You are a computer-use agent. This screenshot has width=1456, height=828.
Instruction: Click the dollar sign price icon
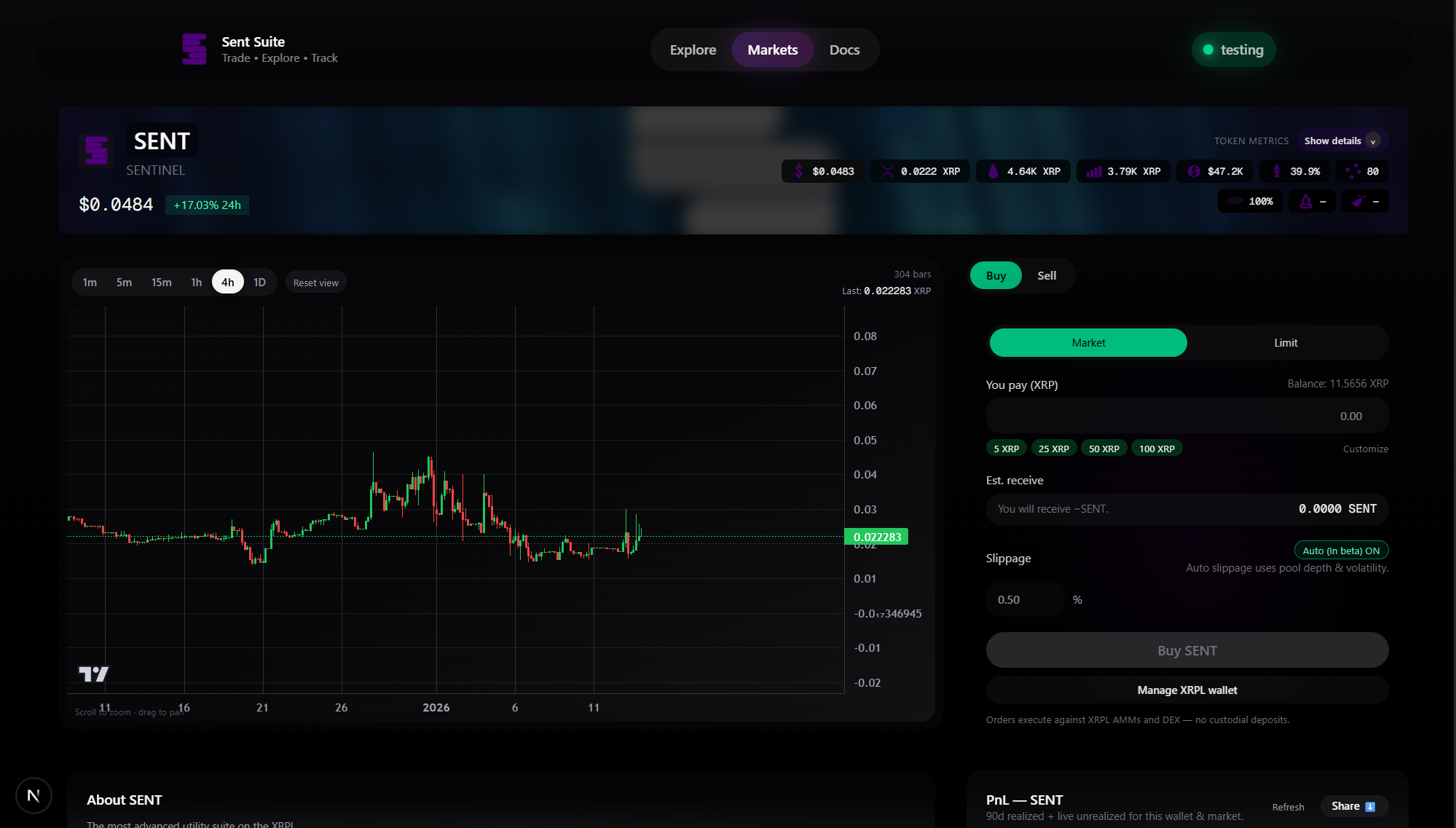coord(799,172)
